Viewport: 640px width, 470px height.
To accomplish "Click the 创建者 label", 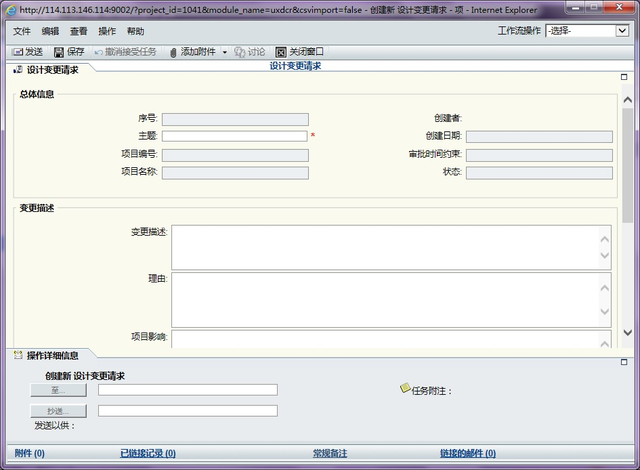I will pos(448,118).
